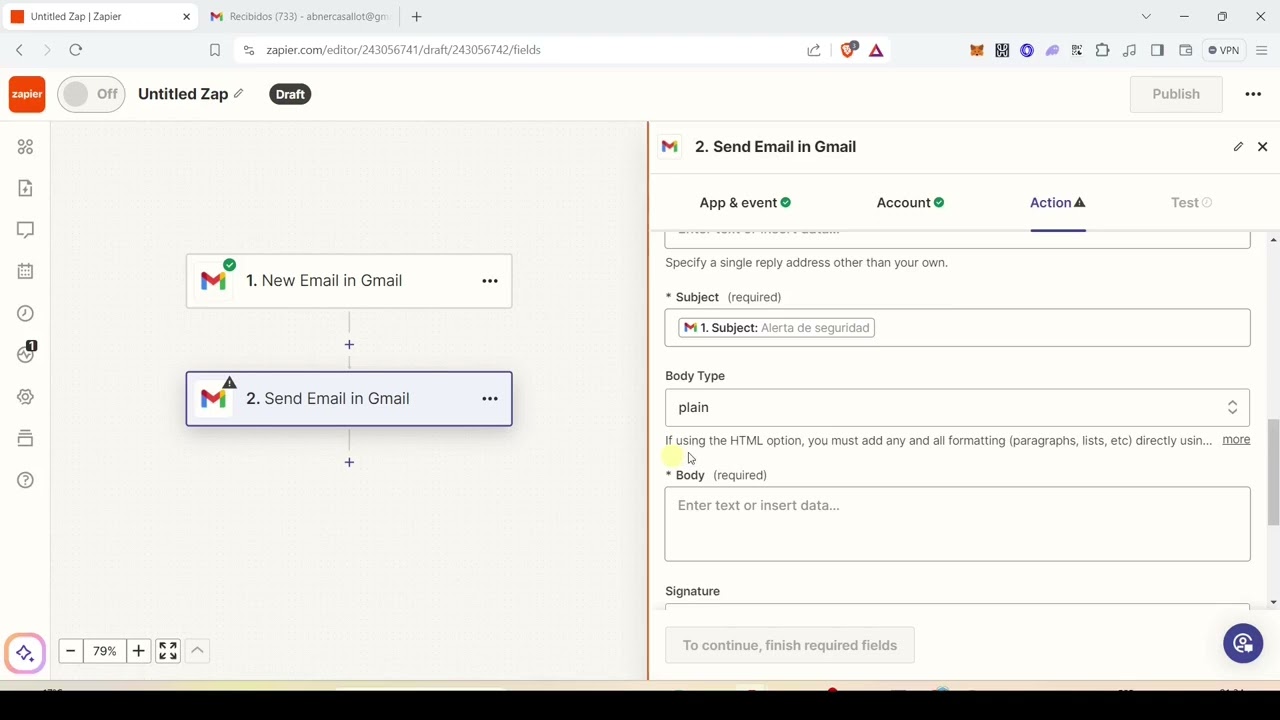This screenshot has width=1280, height=720.
Task: Click the Publish button
Action: pyautogui.click(x=1176, y=94)
